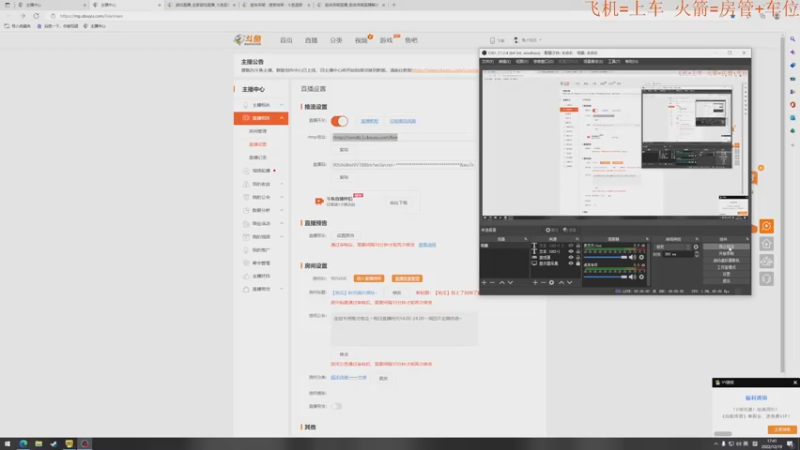This screenshot has height=450, width=800.
Task: Click the Douyu logo in page header
Action: point(248,40)
